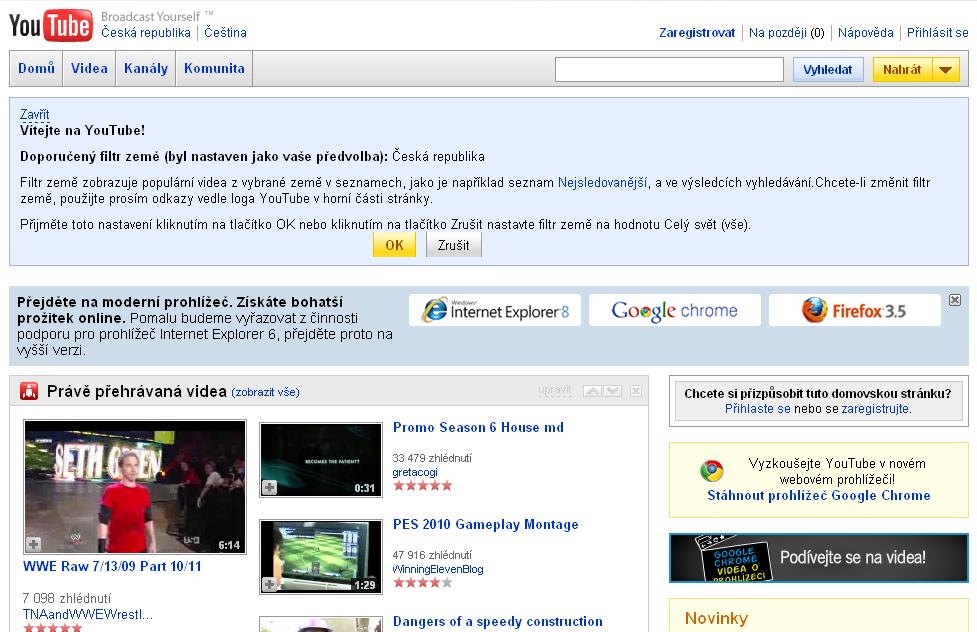Add WWE Raw video to quicklist via plus icon

34,544
